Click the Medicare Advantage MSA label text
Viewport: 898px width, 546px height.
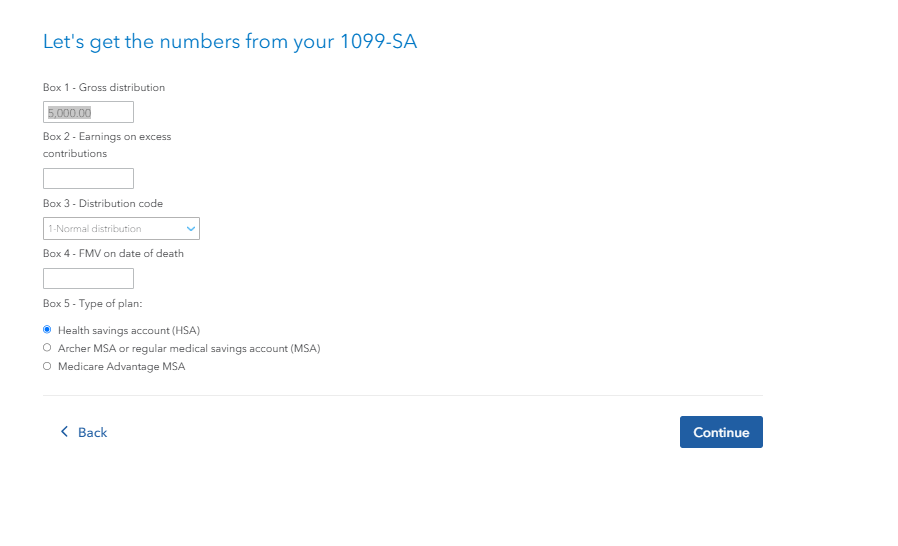coord(121,367)
